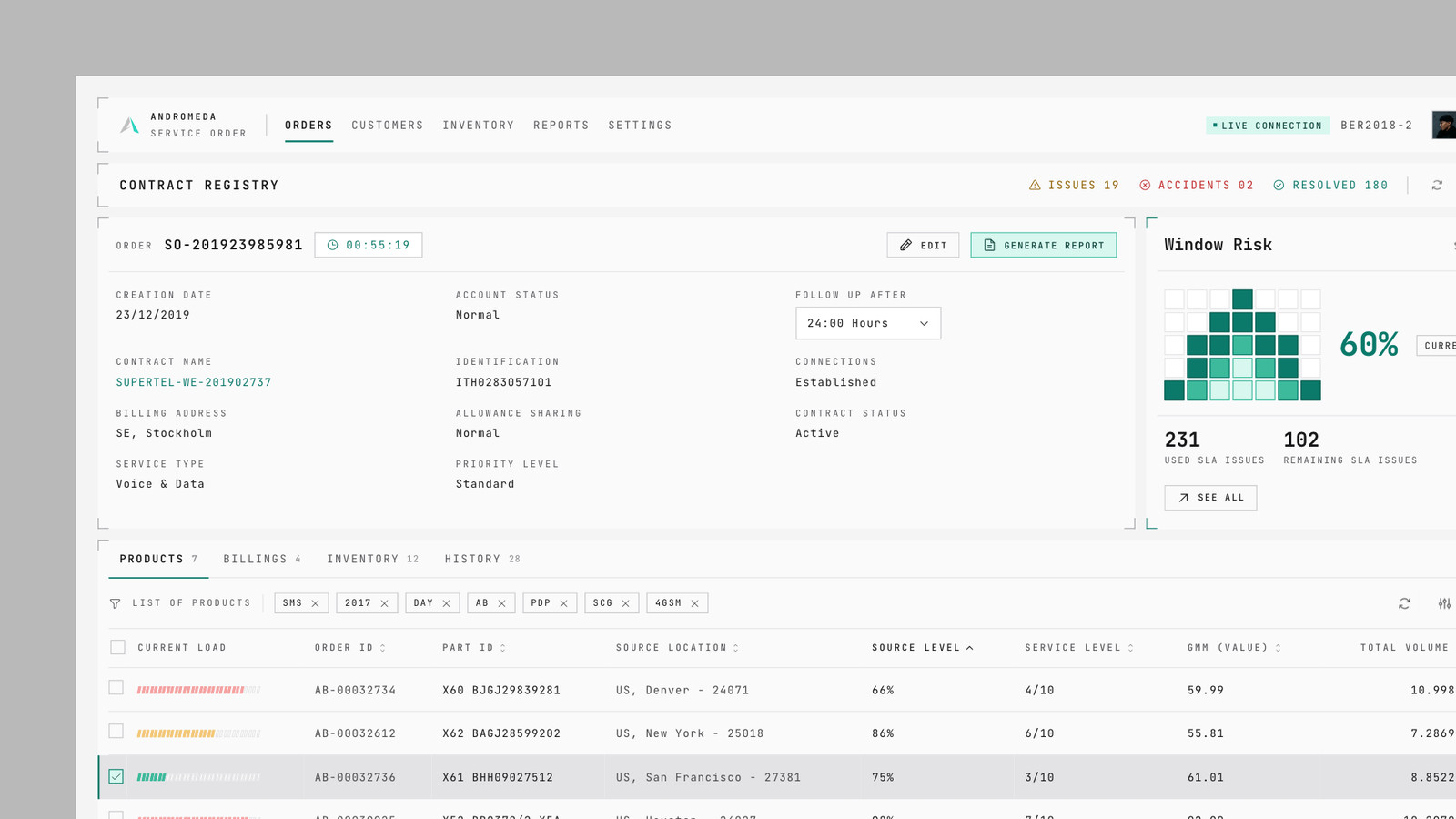Click the Issues 19 warning indicator

click(x=1074, y=186)
